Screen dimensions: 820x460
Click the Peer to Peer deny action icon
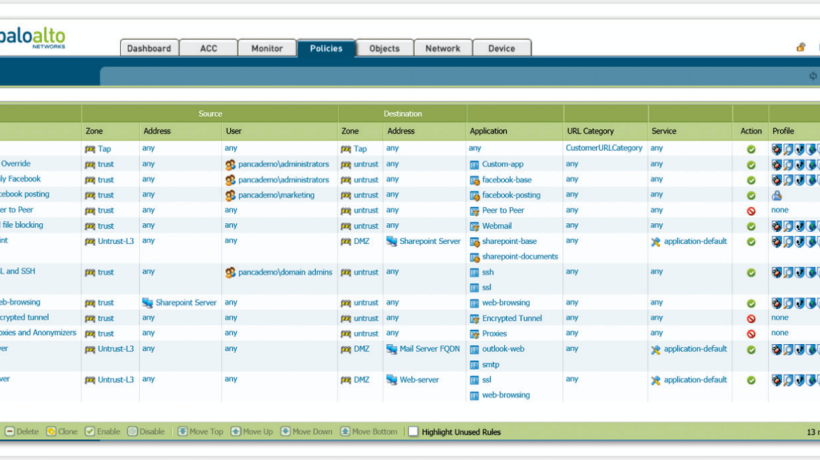[x=751, y=211]
